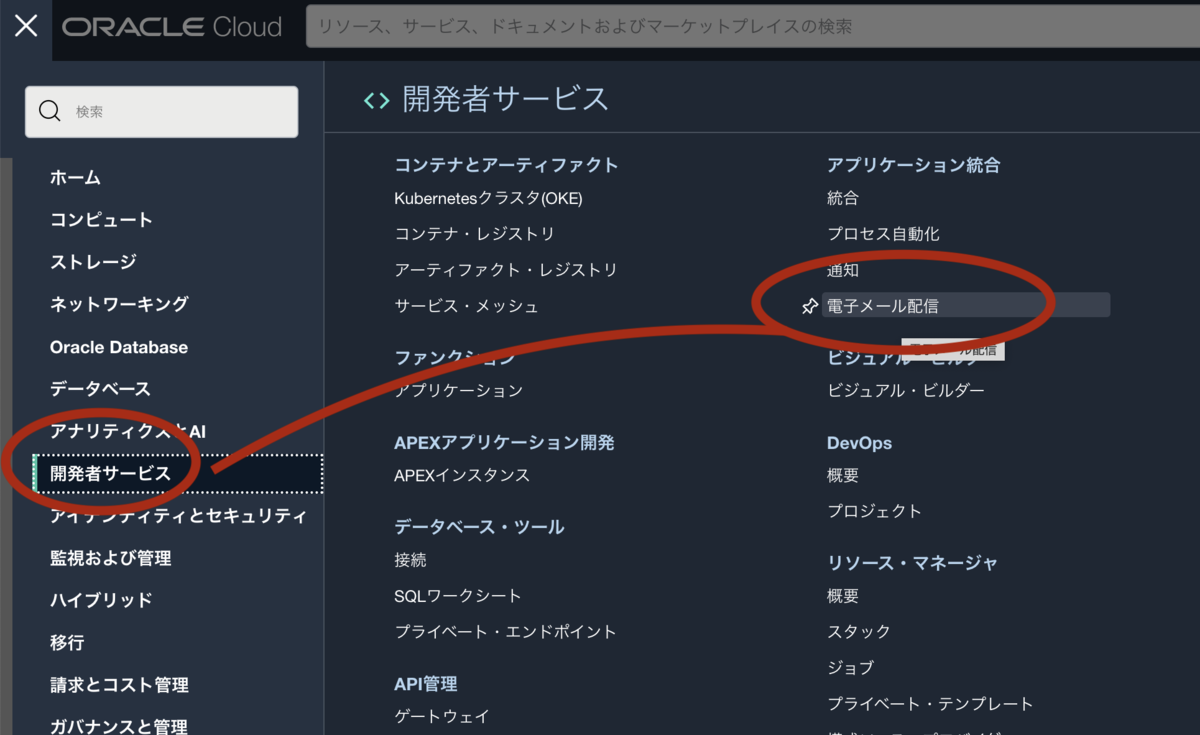Open アーティファクト・レジストリ link
The height and width of the screenshot is (735, 1200).
tap(506, 270)
